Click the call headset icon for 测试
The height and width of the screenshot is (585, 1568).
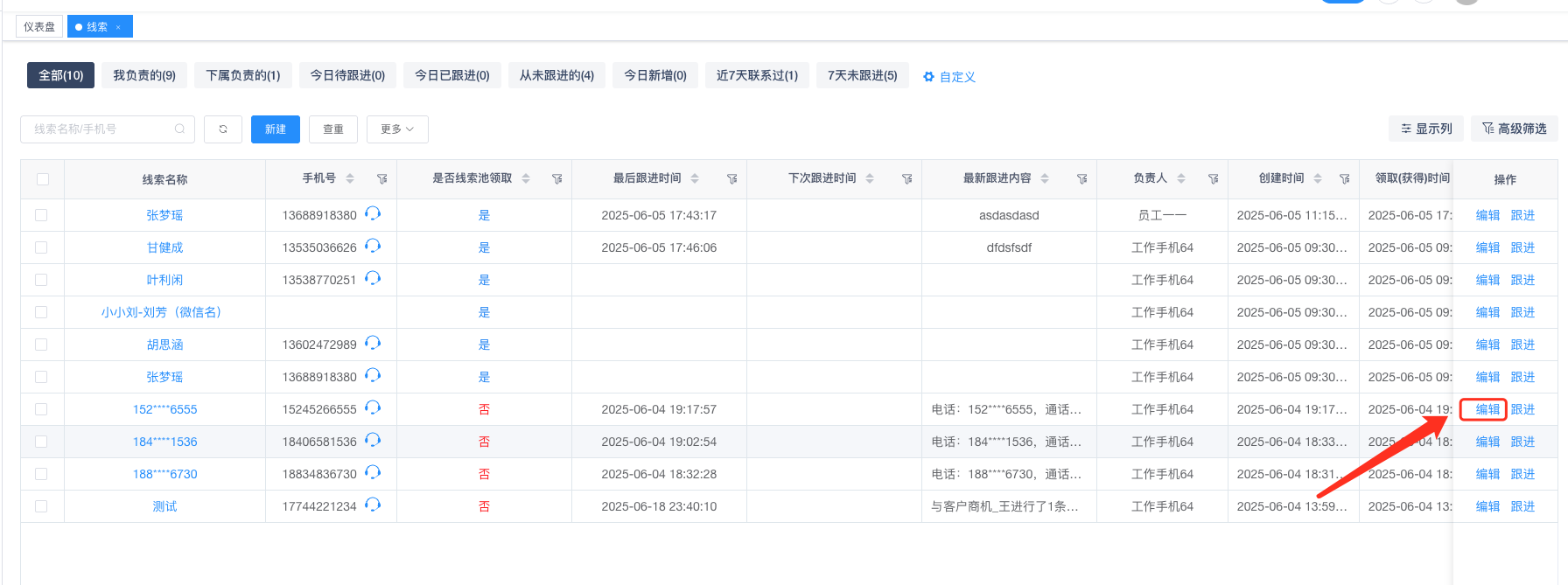coord(373,505)
